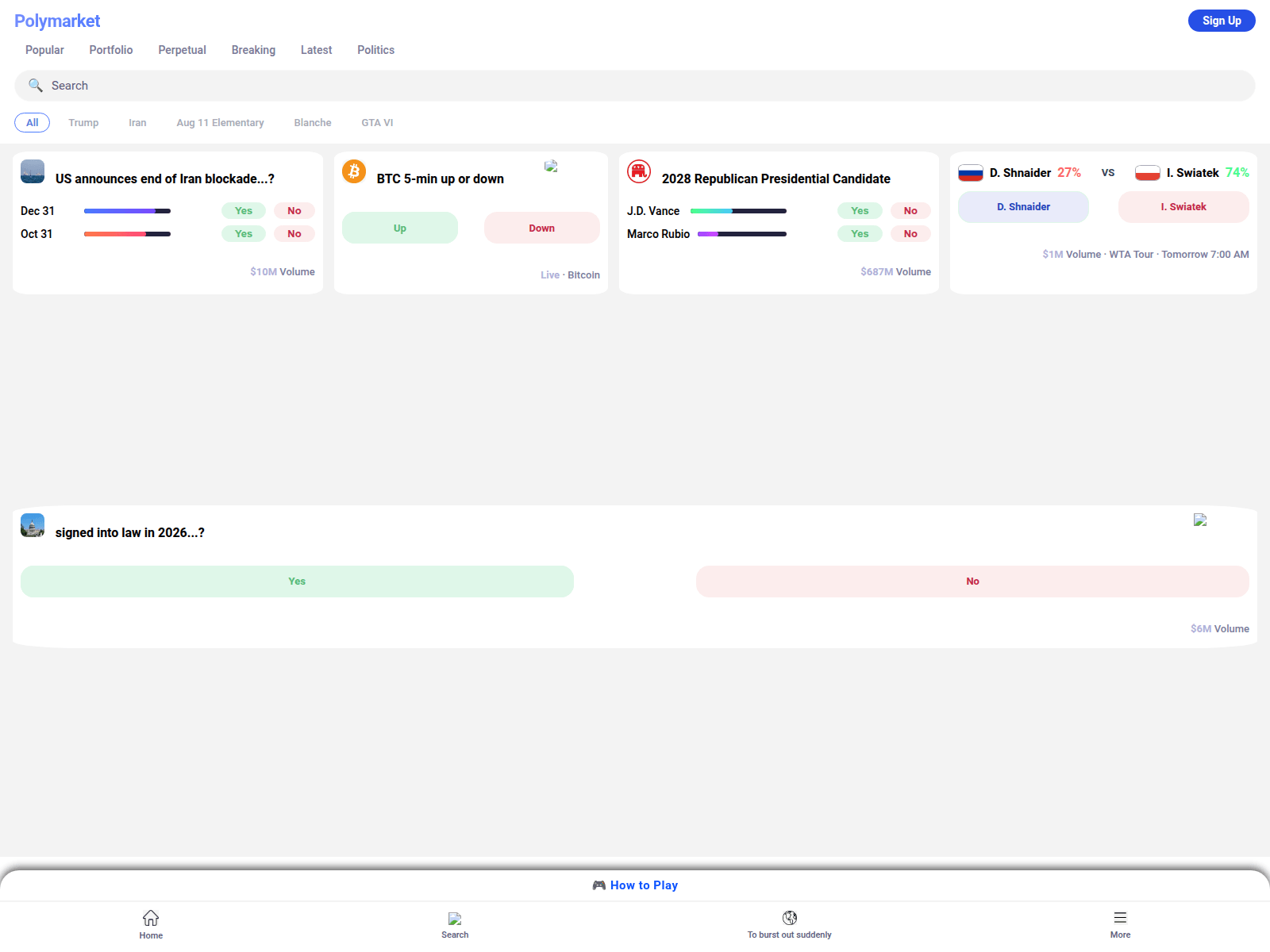Viewport: 1270px width, 952px height.
Task: Pick I. Swiatek to win
Action: click(x=1183, y=207)
